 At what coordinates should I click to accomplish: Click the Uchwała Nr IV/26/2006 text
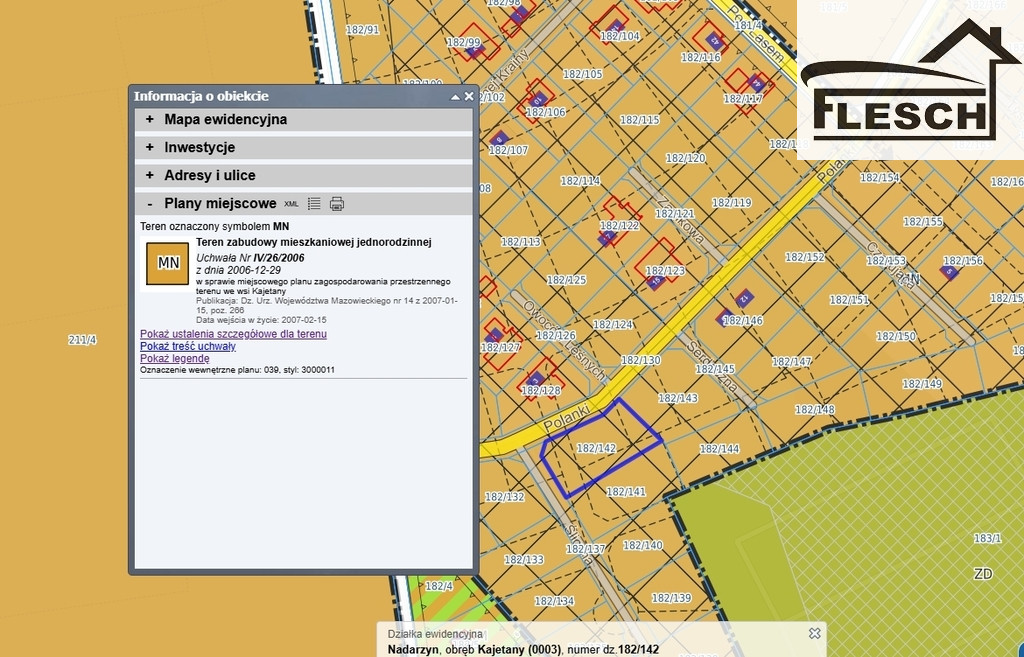click(x=250, y=258)
